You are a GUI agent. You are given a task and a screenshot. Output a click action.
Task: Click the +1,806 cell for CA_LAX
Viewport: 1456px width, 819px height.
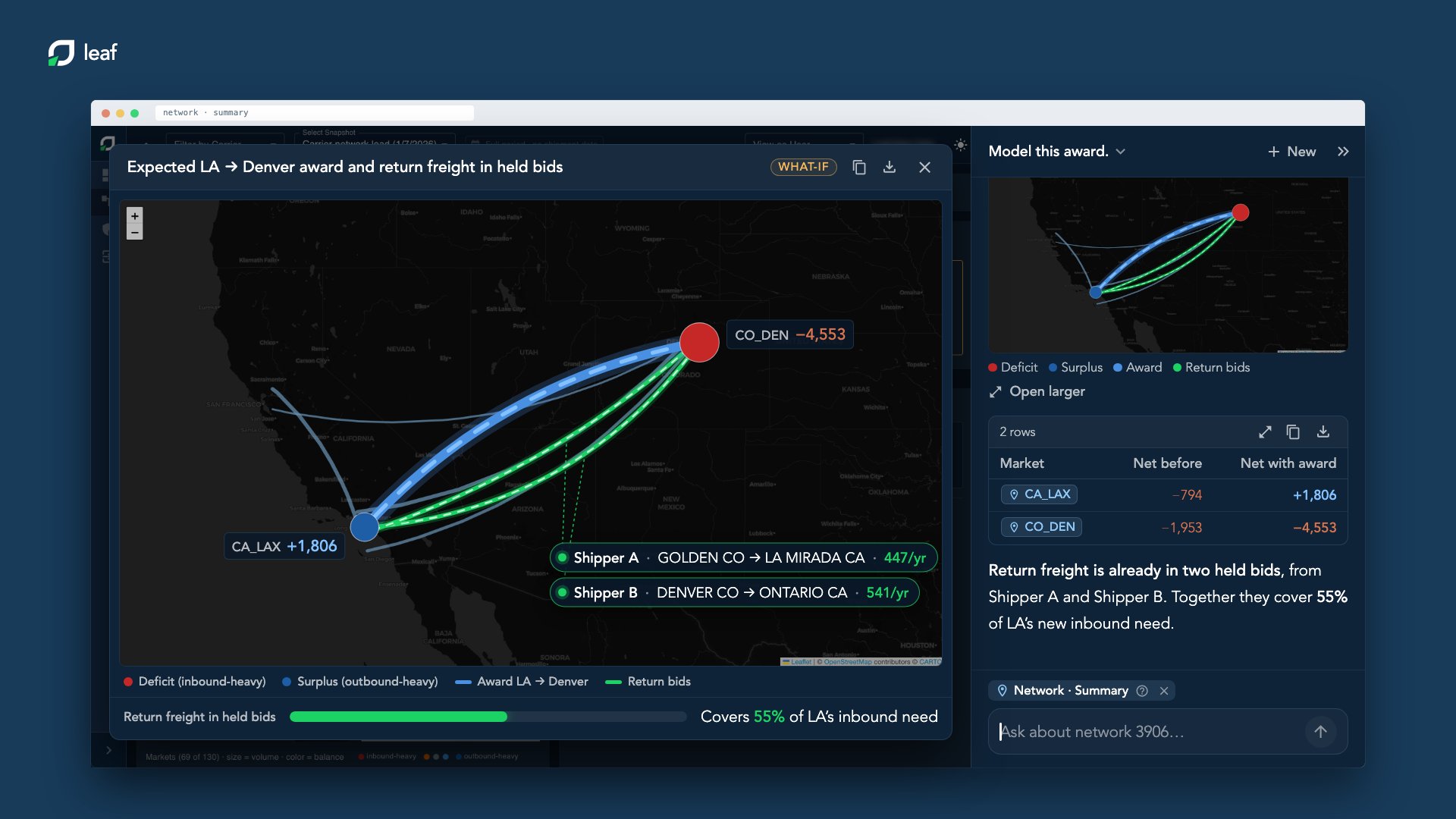point(1314,495)
